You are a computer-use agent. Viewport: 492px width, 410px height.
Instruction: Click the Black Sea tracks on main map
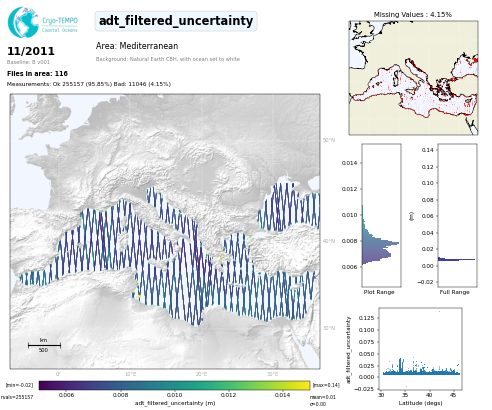pyautogui.click(x=288, y=207)
